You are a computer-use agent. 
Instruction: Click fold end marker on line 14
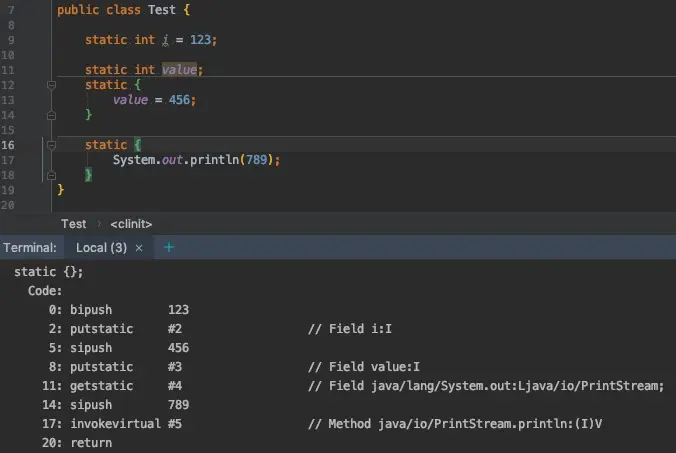[x=51, y=115]
